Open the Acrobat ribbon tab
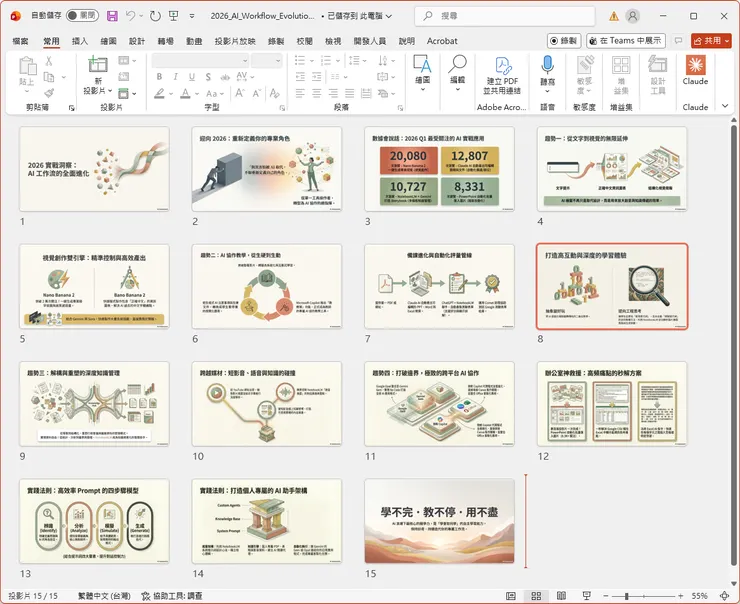Image resolution: width=740 pixels, height=604 pixels. 442,41
